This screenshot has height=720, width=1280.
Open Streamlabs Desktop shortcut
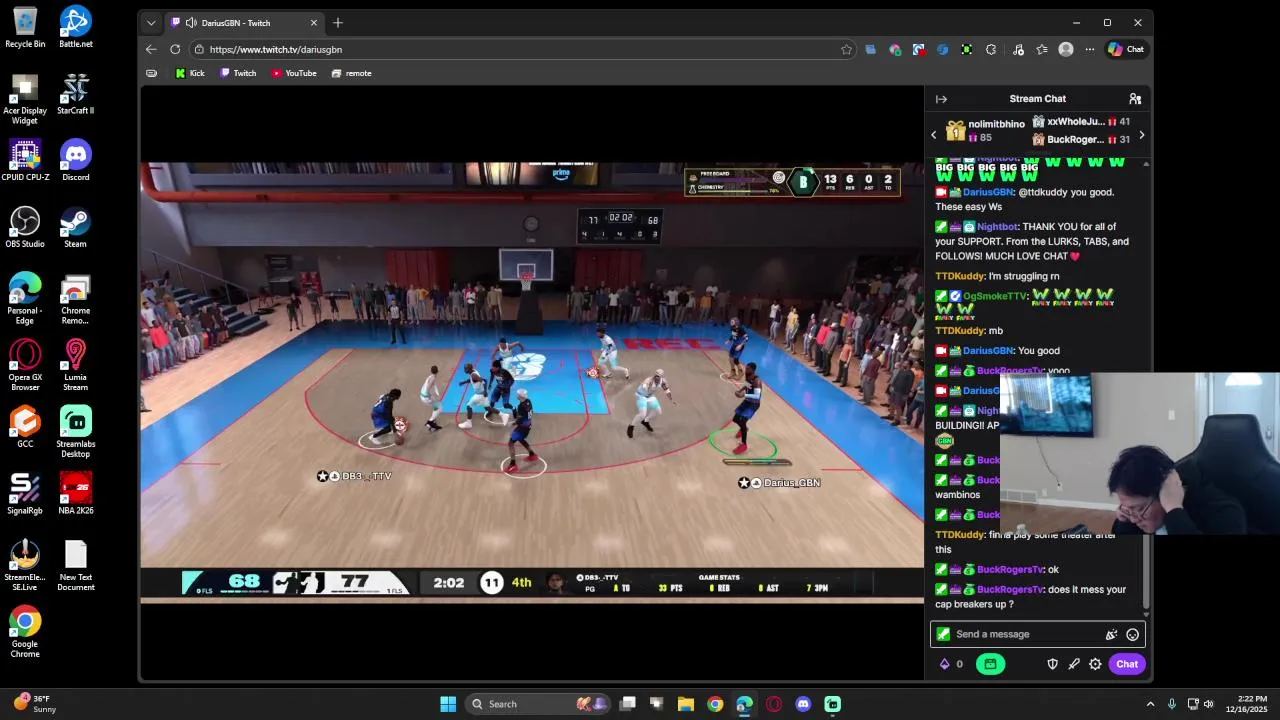(x=75, y=432)
